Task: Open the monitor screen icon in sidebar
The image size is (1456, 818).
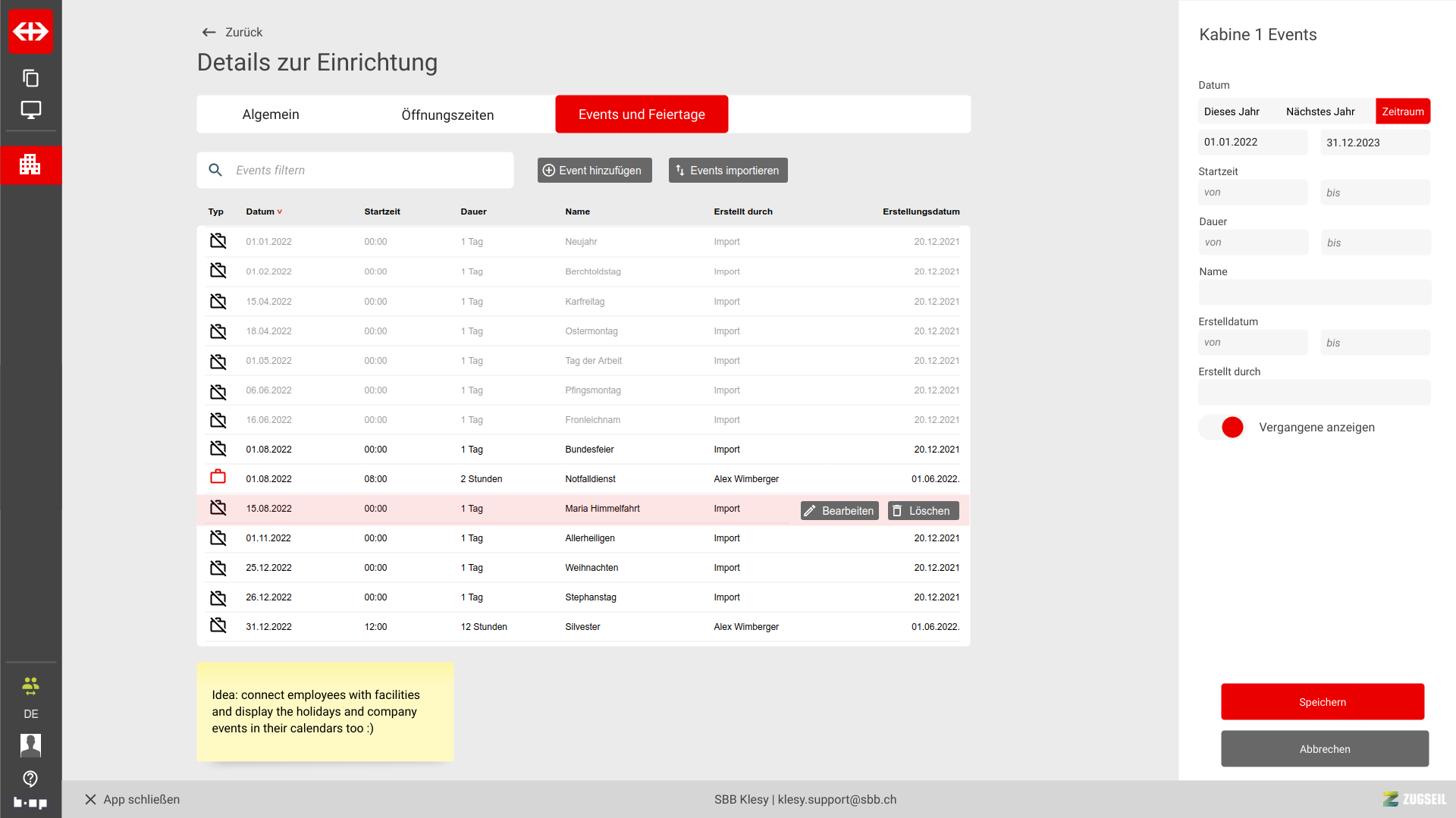Action: [x=30, y=110]
